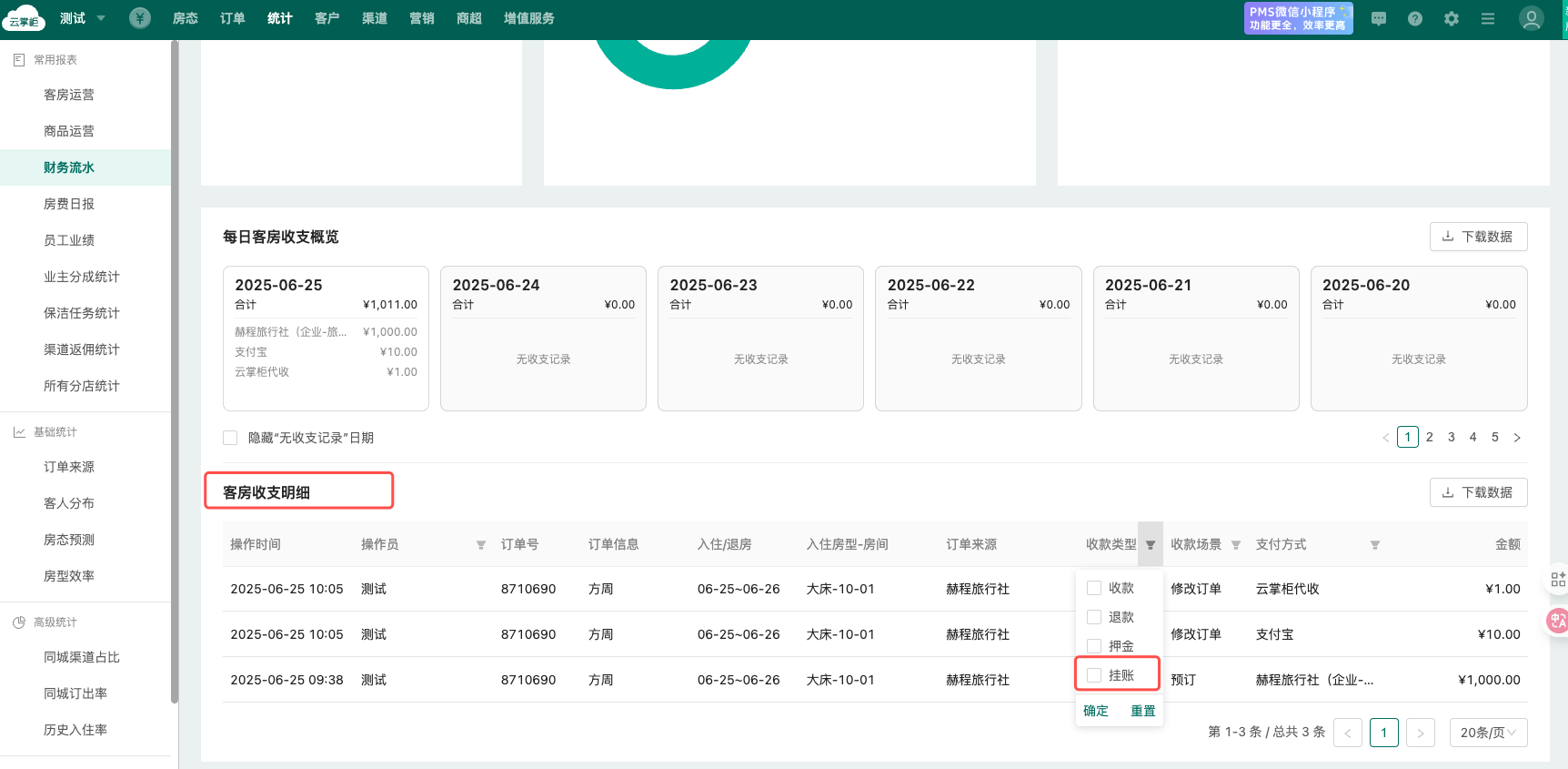Download data for 每日客房收支概览
The image size is (1568, 769).
pyautogui.click(x=1479, y=237)
